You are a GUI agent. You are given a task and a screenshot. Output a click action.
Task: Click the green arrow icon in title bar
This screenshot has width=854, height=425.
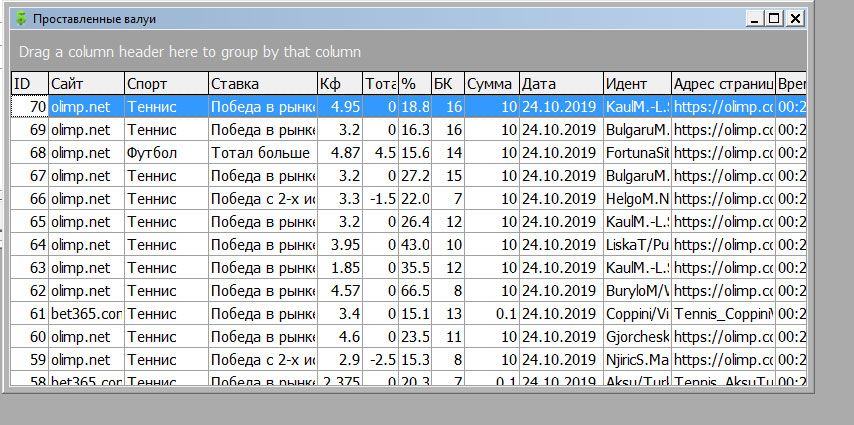click(x=21, y=18)
